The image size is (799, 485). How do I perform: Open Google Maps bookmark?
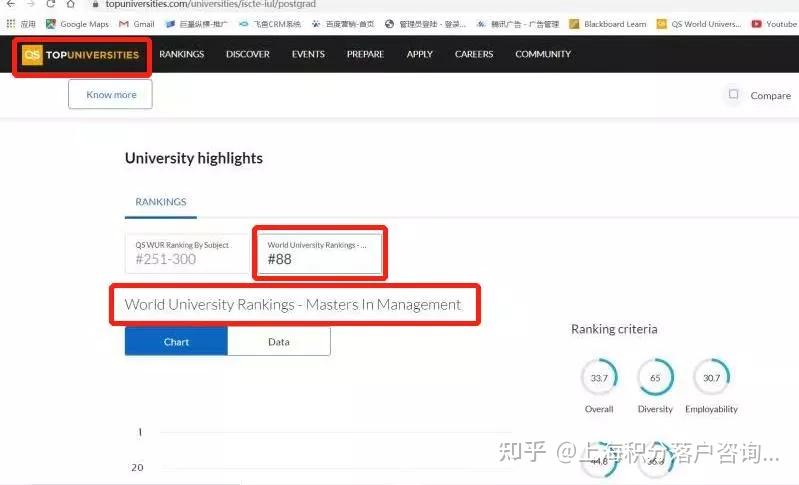point(77,24)
